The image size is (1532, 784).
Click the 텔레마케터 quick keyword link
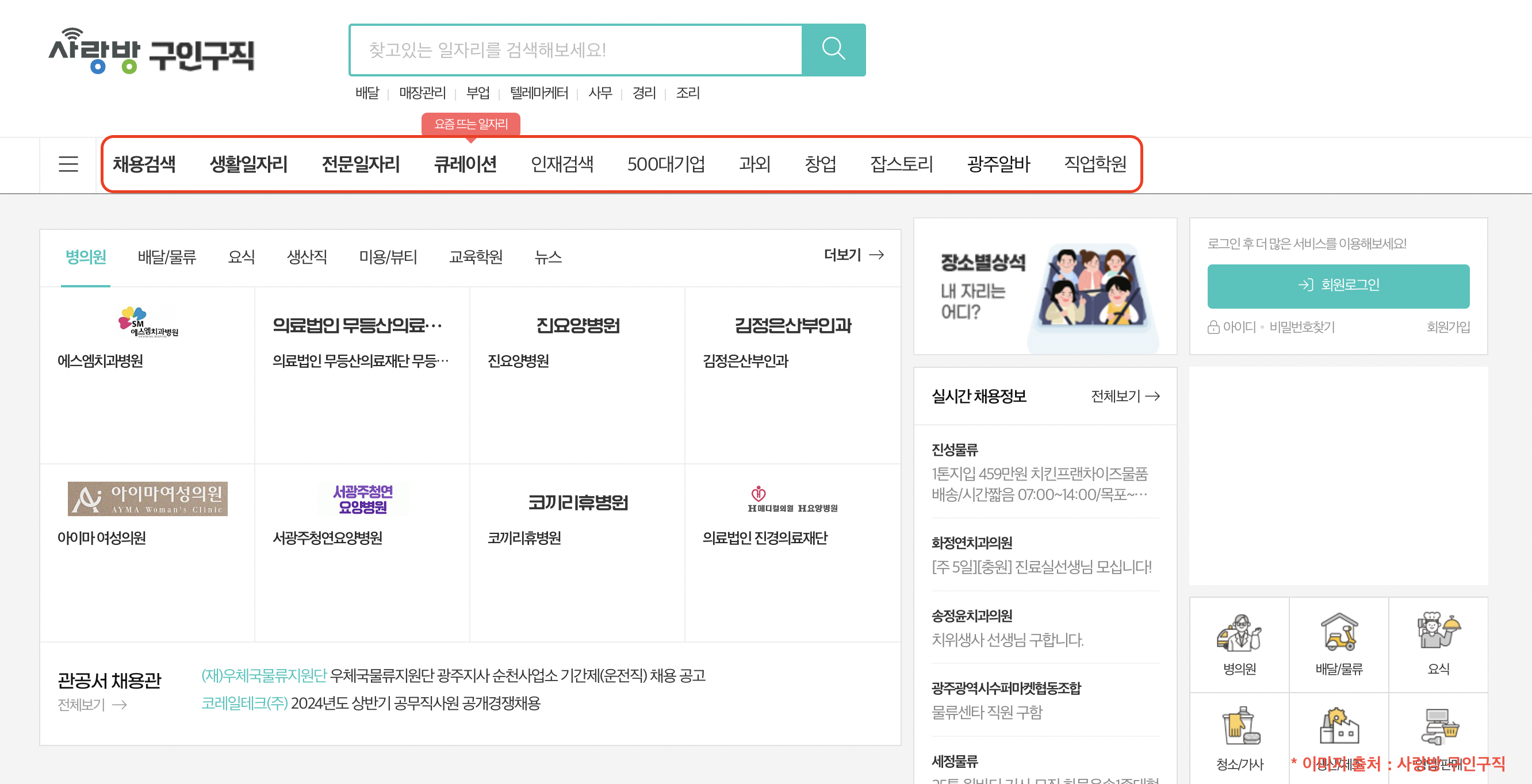pyautogui.click(x=539, y=93)
